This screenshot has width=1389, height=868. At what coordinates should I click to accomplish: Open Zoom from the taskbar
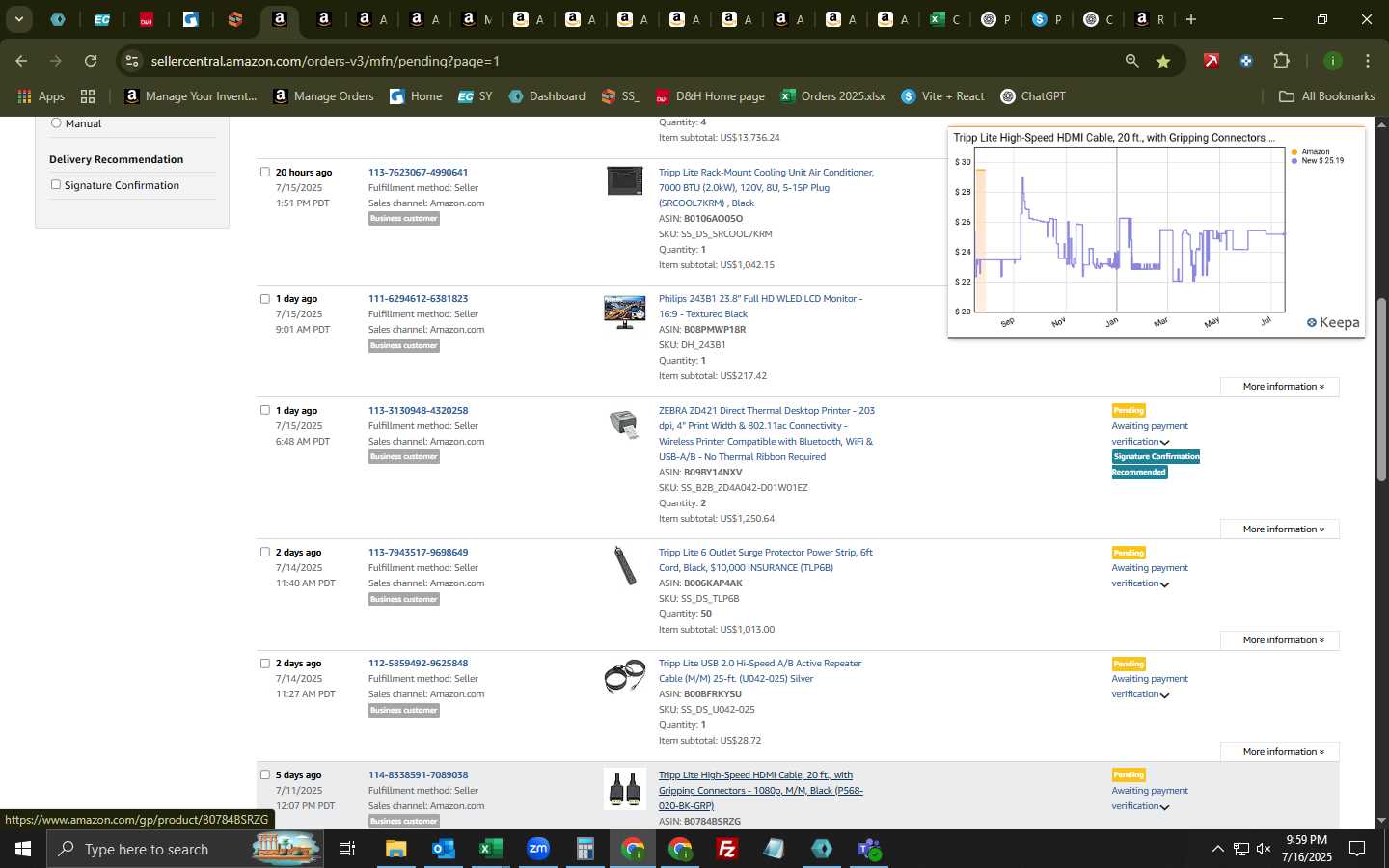pos(537,849)
